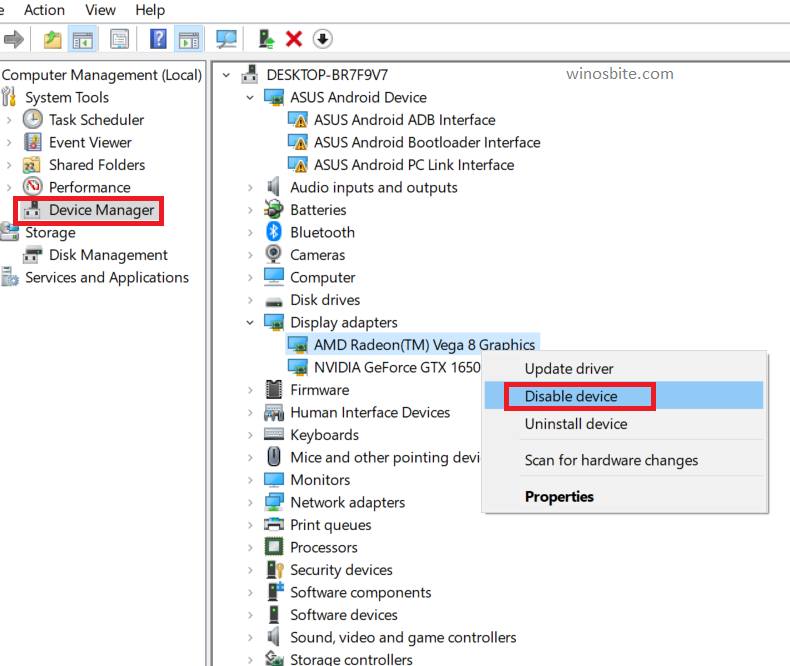This screenshot has height=666, width=790.
Task: Select the Human Interface Devices row
Action: pyautogui.click(x=370, y=413)
